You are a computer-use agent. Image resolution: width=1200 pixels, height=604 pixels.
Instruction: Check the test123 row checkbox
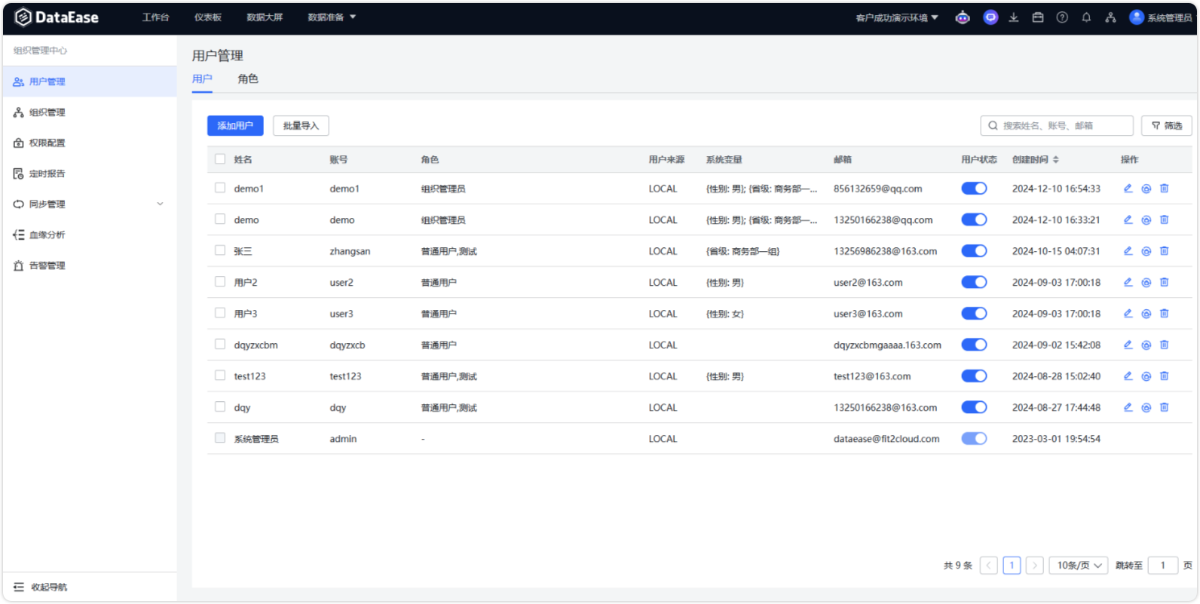[x=220, y=376]
